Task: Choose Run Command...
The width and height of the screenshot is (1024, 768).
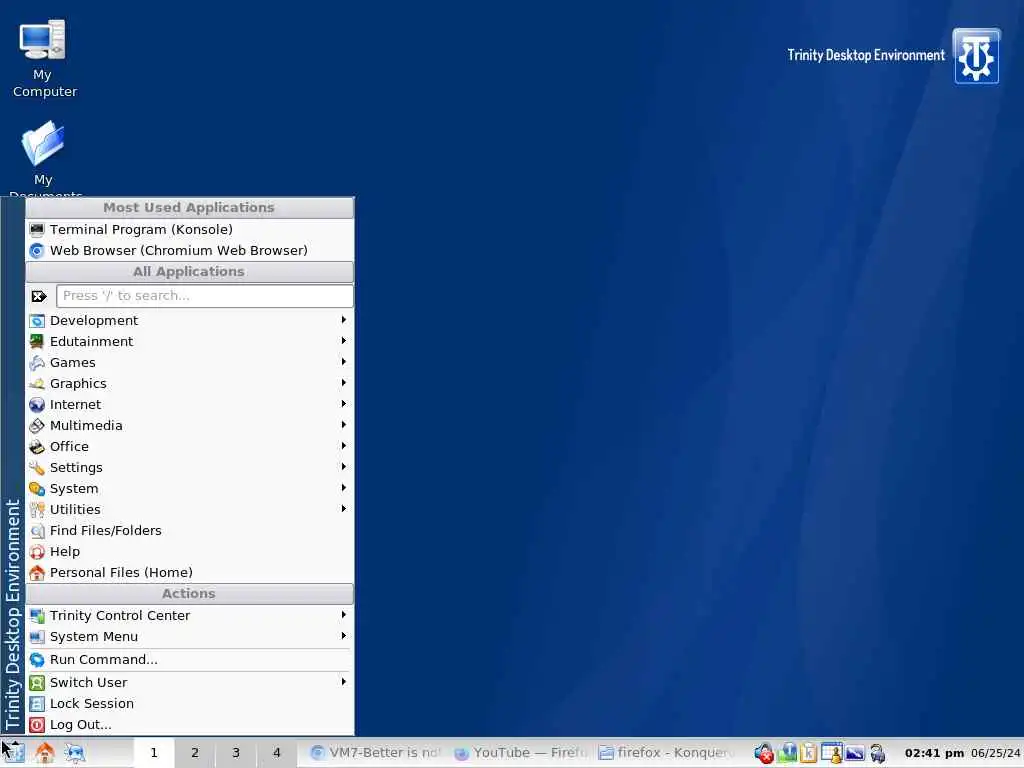Action: [189, 660]
